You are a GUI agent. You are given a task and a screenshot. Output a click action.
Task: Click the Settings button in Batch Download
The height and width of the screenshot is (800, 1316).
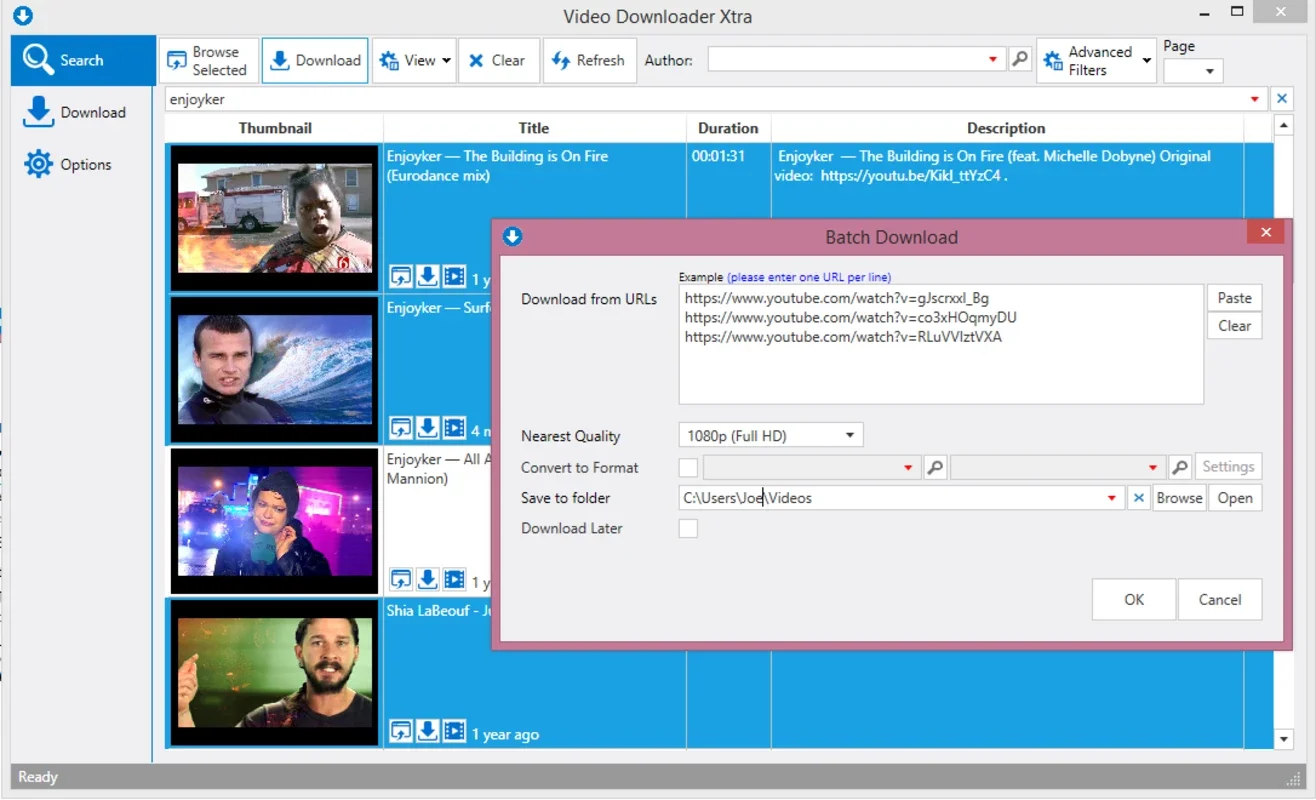coord(1228,467)
